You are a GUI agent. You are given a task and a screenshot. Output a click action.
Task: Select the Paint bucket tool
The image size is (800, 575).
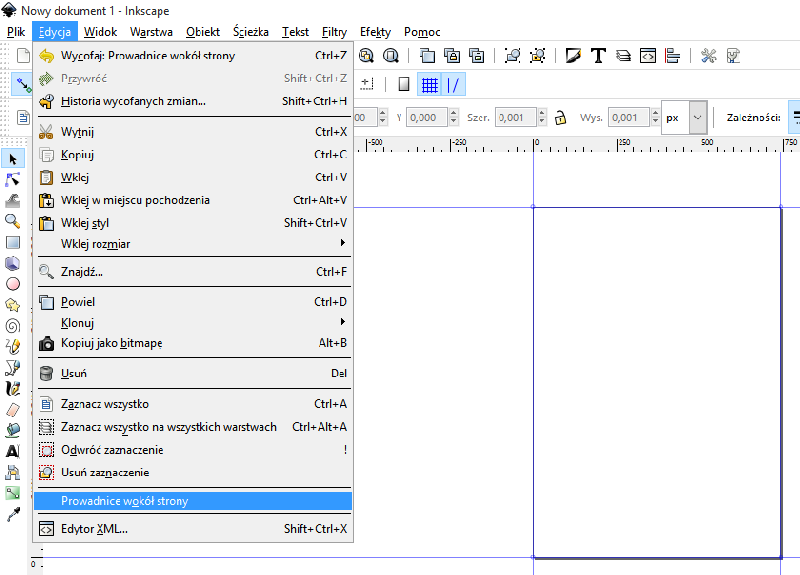[x=13, y=431]
